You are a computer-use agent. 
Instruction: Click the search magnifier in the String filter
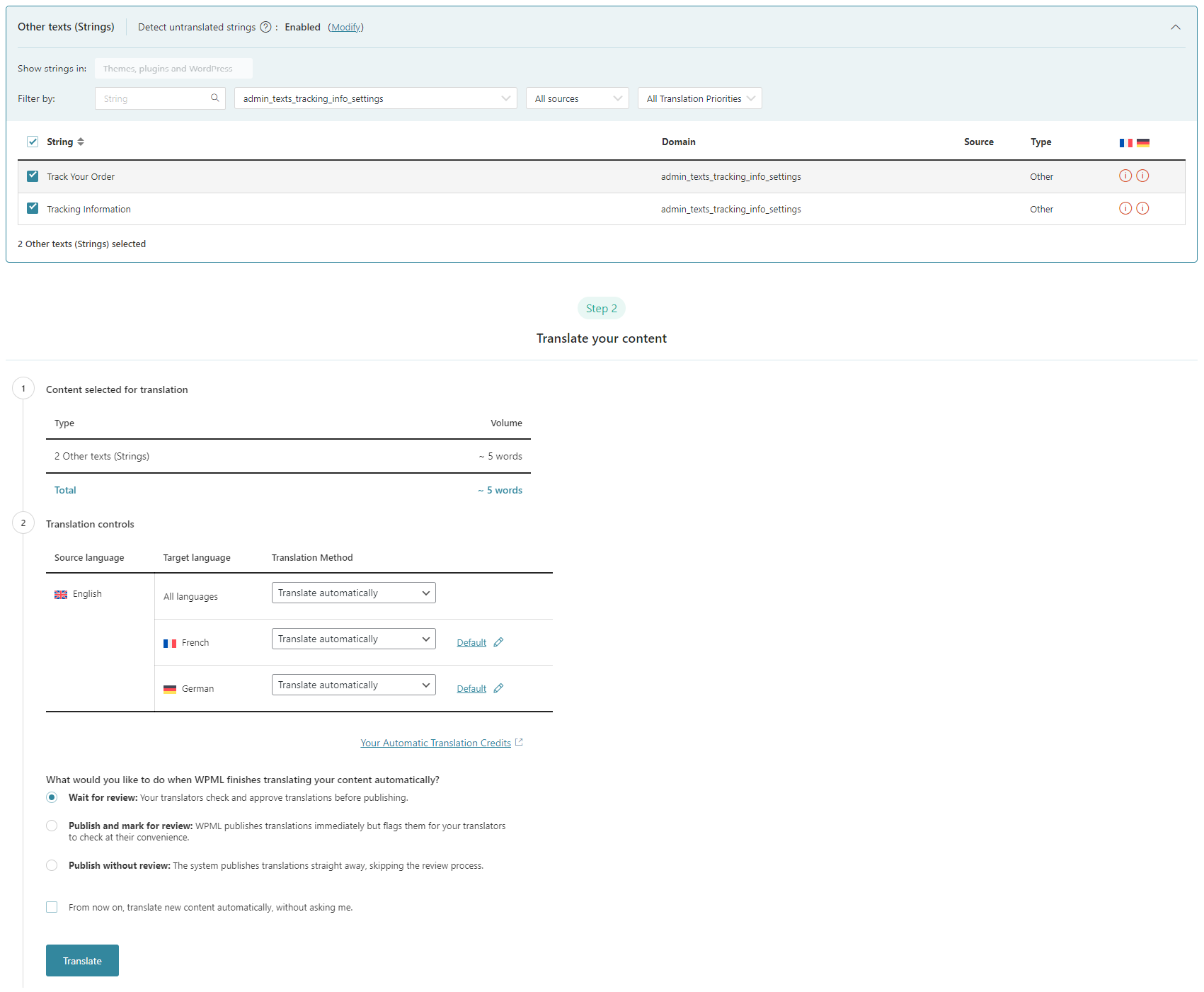coord(214,98)
